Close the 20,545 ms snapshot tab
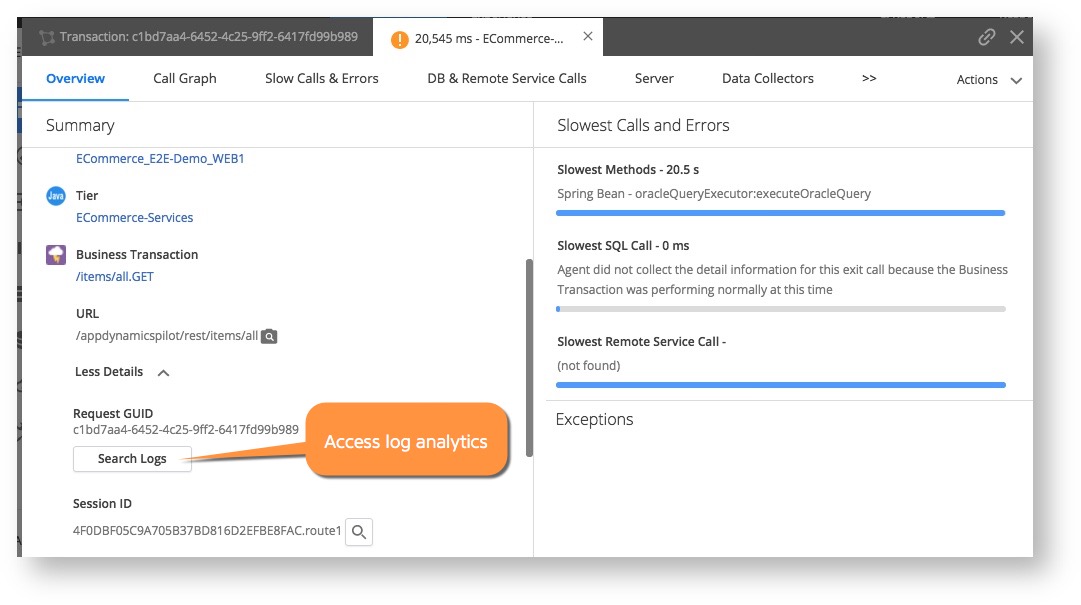This screenshot has height=605, width=1081. pos(587,37)
